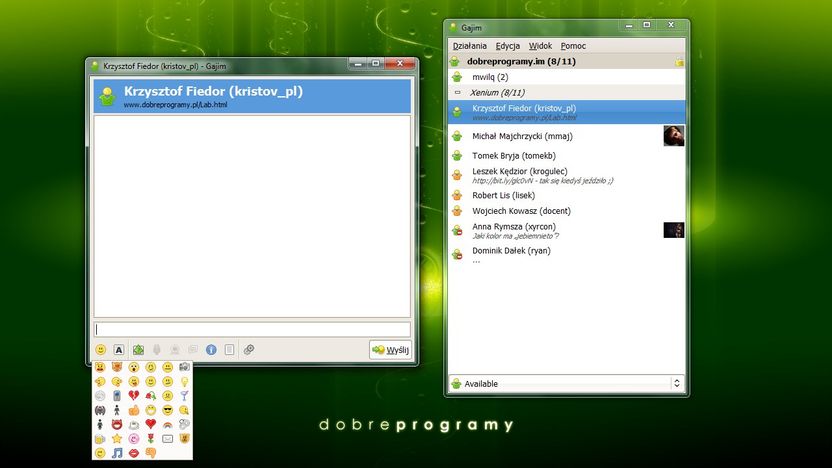Pick the beer mug emoticon
Image resolution: width=832 pixels, height=468 pixels.
[x=100, y=439]
